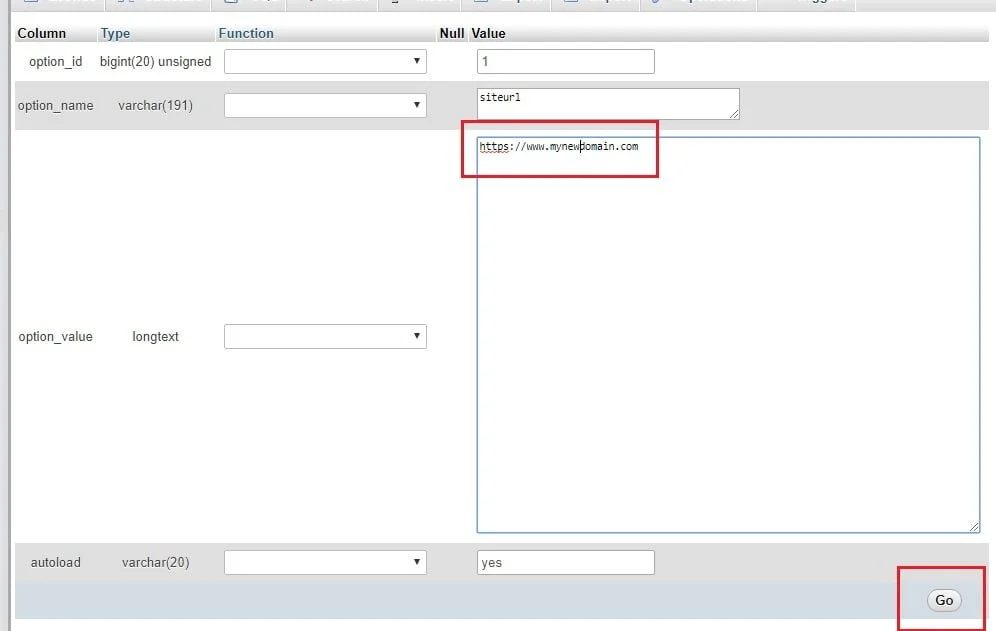The image size is (996, 631).
Task: Click the option_value column label
Action: (55, 337)
